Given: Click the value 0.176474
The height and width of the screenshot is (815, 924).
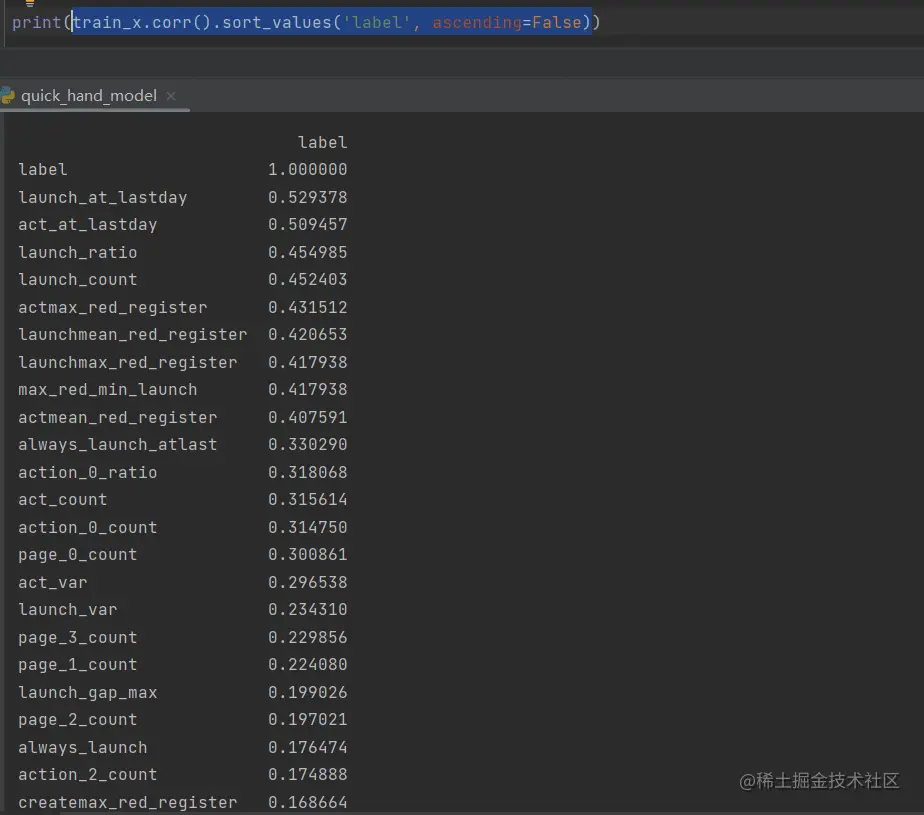Looking at the screenshot, I should coord(308,748).
